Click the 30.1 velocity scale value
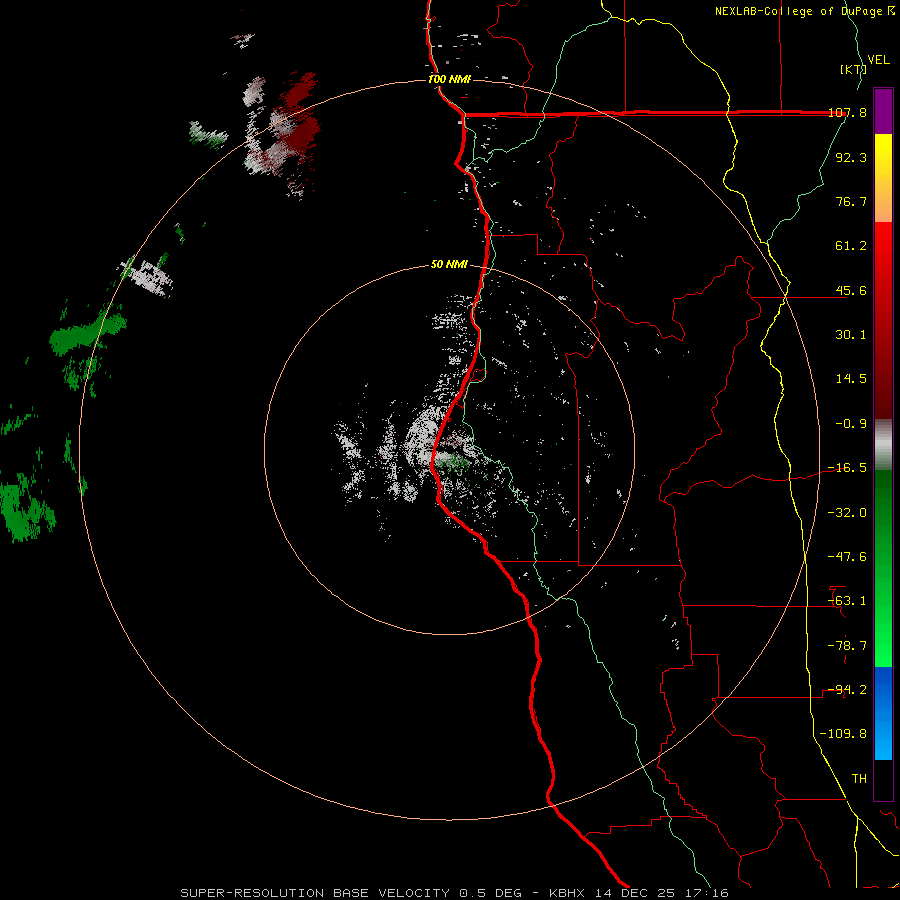 [851, 335]
